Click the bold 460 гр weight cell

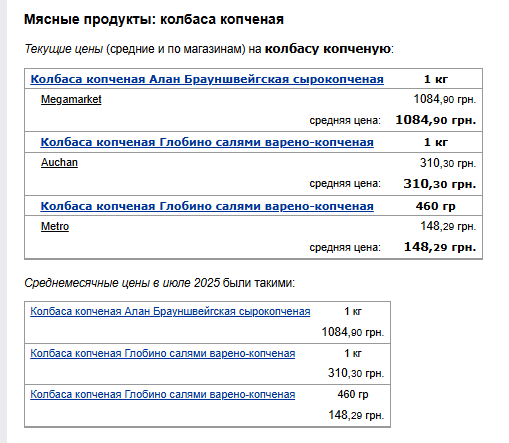(x=436, y=206)
